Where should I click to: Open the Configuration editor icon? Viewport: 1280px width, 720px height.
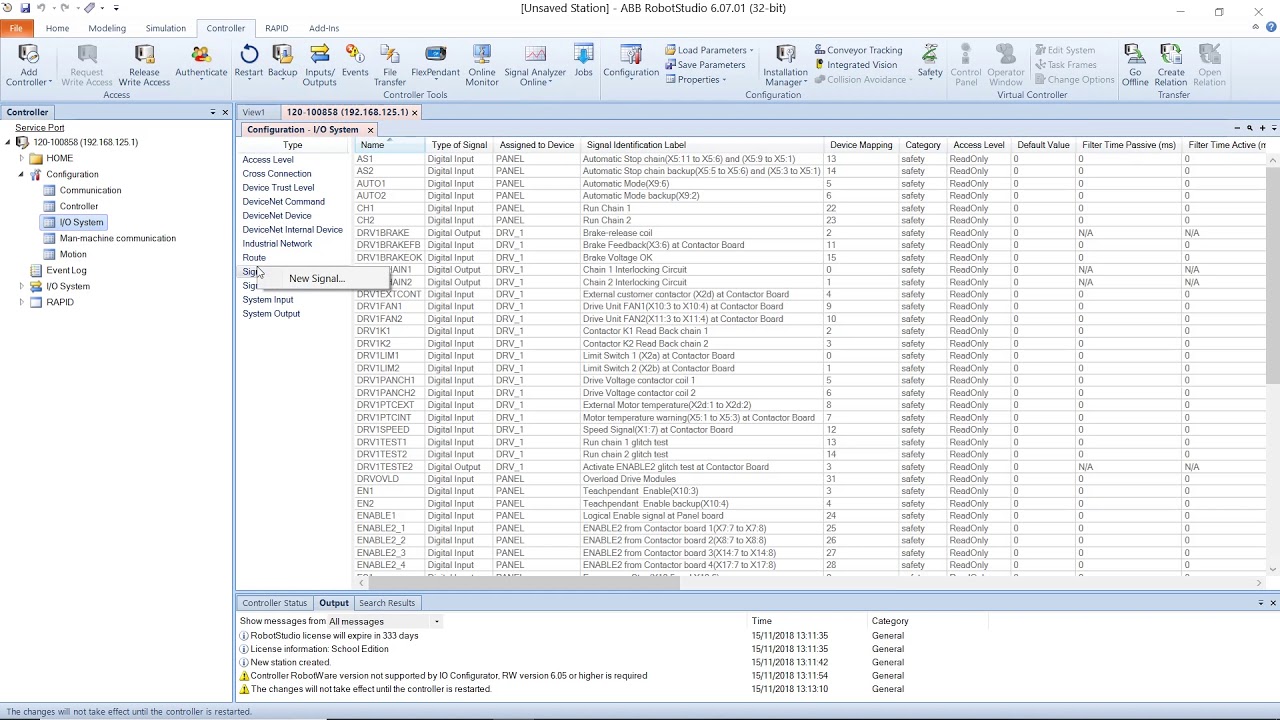[631, 61]
